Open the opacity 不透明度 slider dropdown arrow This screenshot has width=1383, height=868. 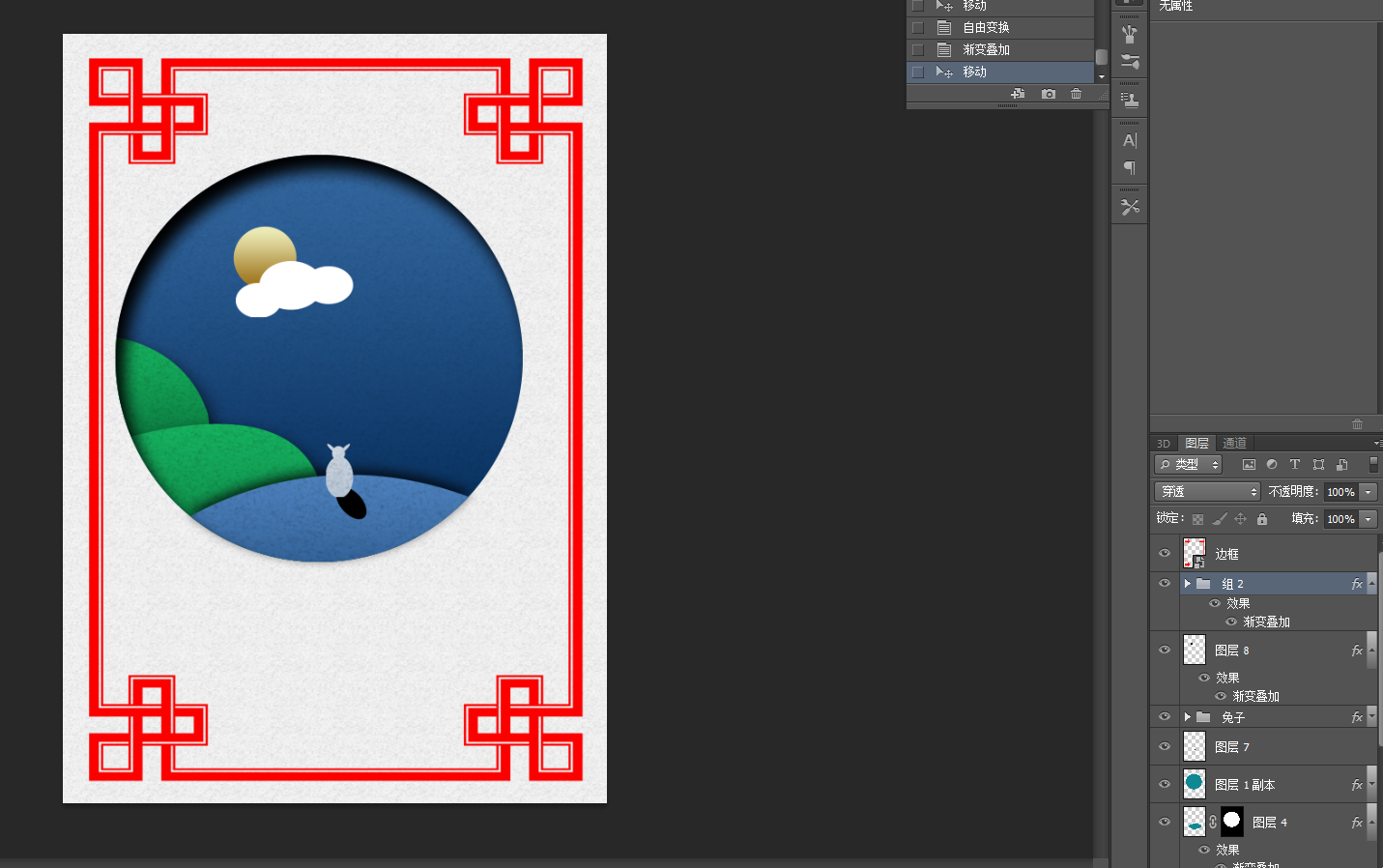(1369, 492)
